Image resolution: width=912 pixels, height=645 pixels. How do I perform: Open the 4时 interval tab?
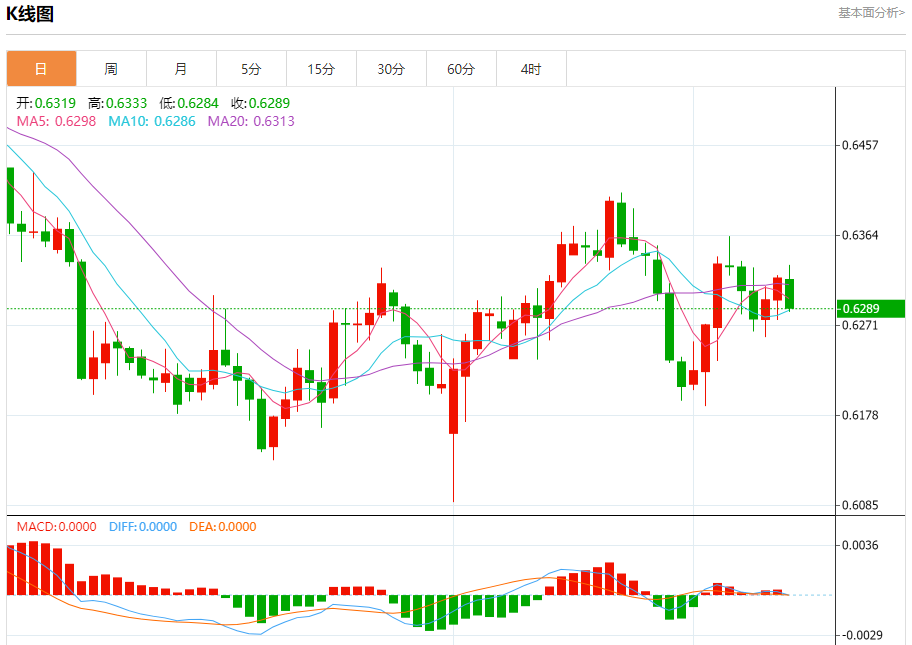tap(531, 69)
